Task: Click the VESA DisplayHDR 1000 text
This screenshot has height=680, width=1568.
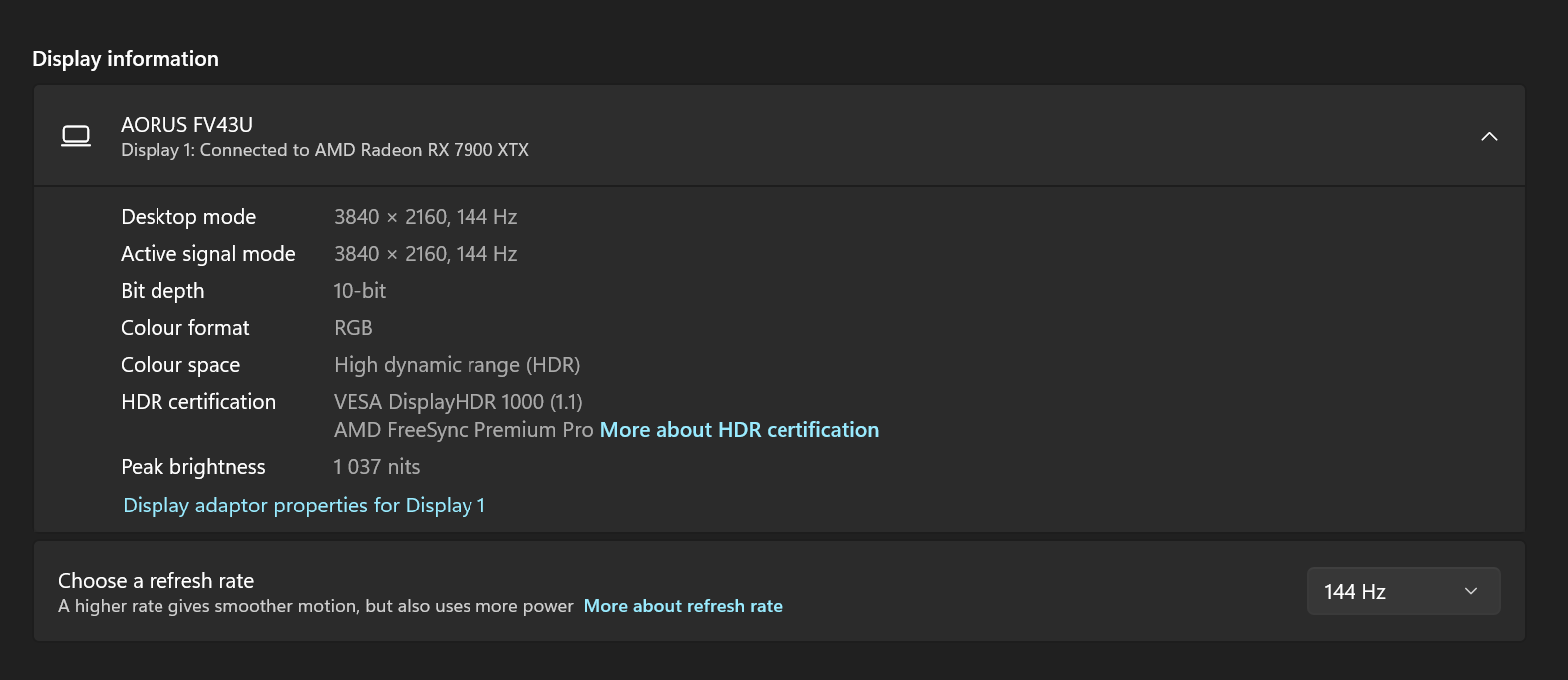Action: 458,402
